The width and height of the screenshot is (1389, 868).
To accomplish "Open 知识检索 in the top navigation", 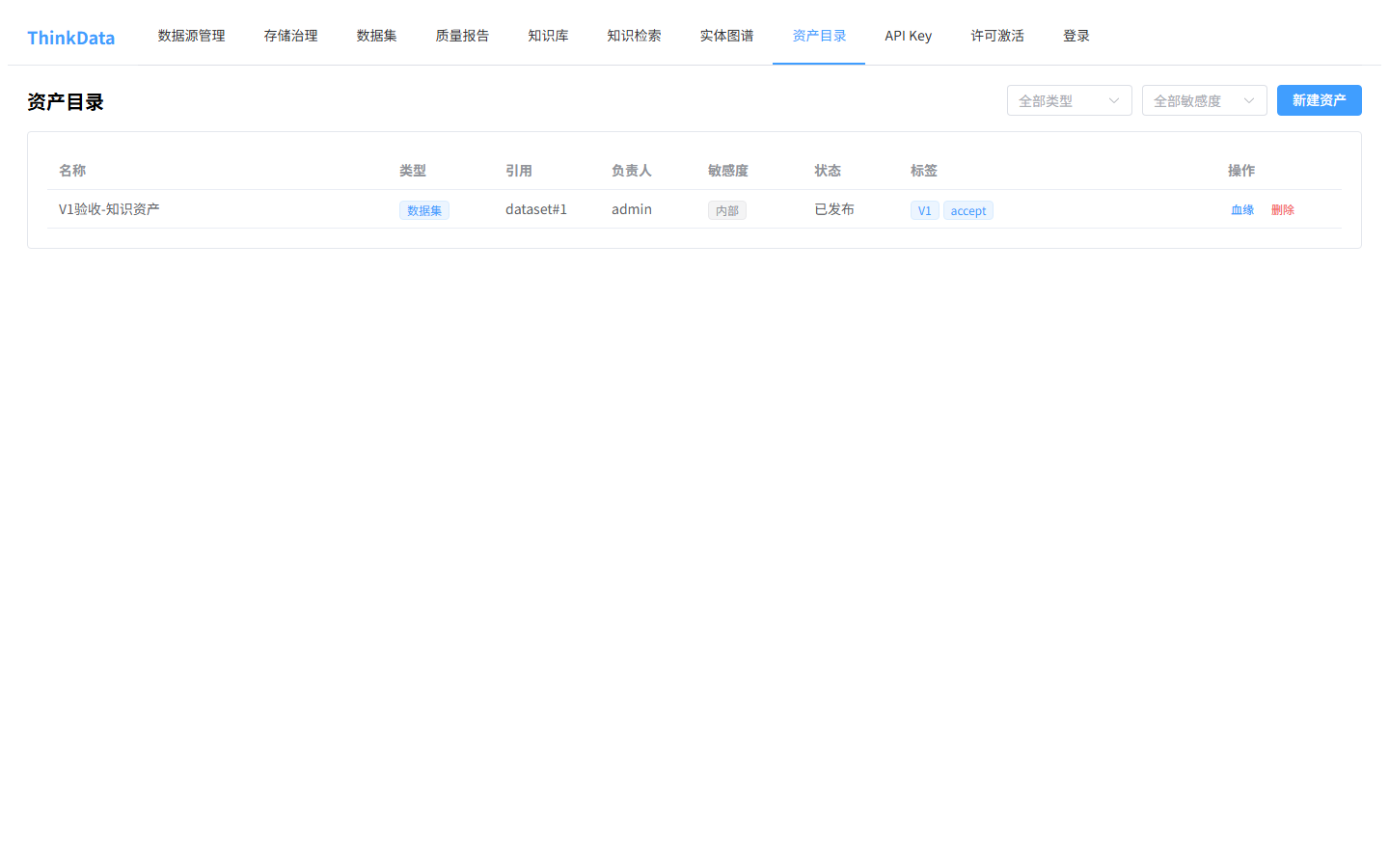I will (634, 36).
